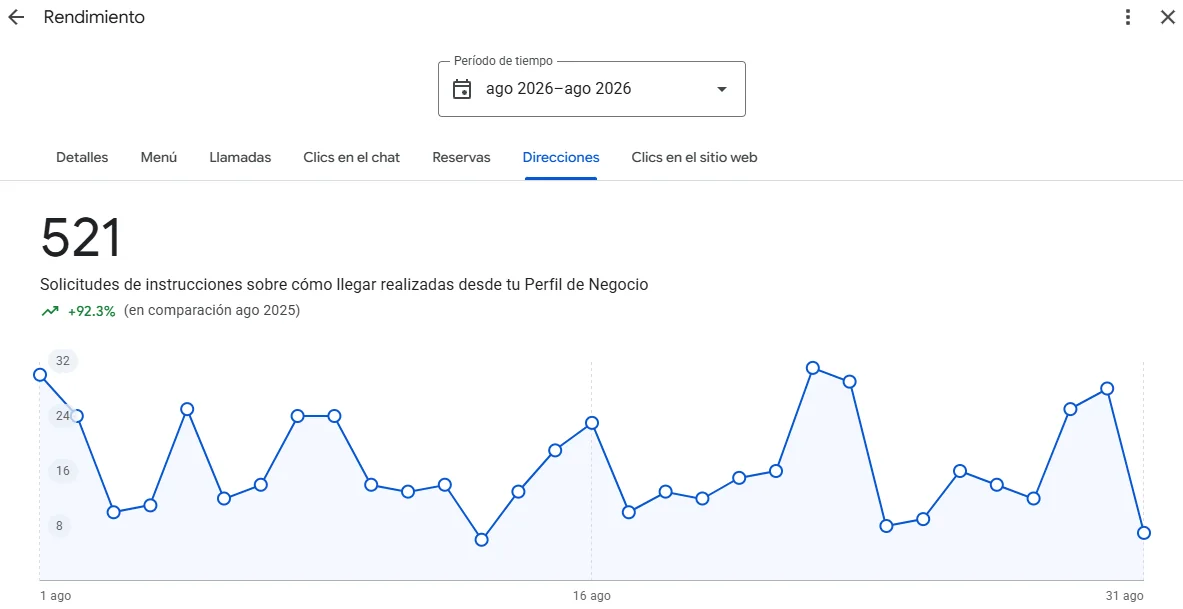Open the Clics en el sitio web tab

pyautogui.click(x=694, y=158)
